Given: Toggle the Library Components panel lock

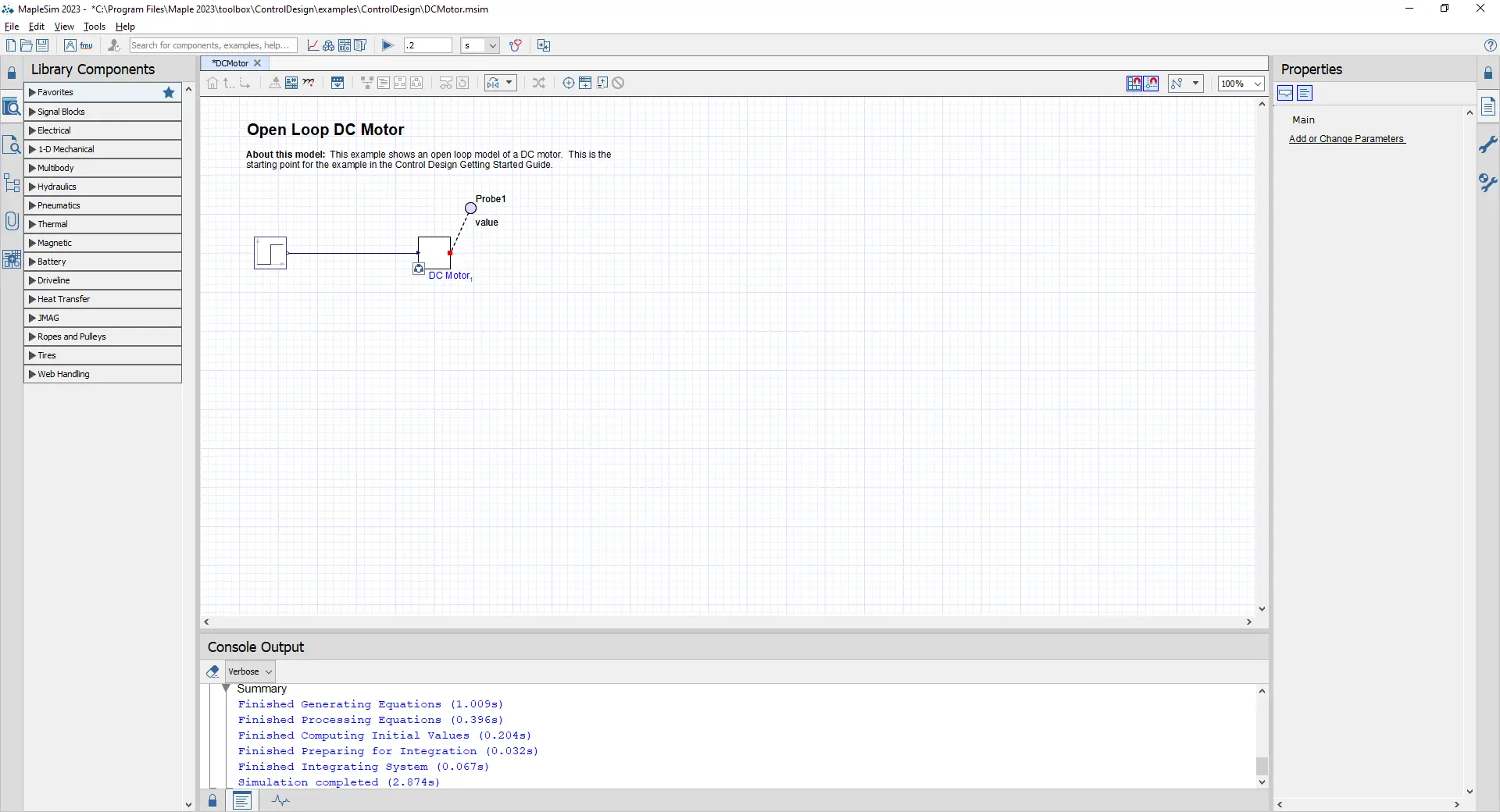Looking at the screenshot, I should [12, 73].
